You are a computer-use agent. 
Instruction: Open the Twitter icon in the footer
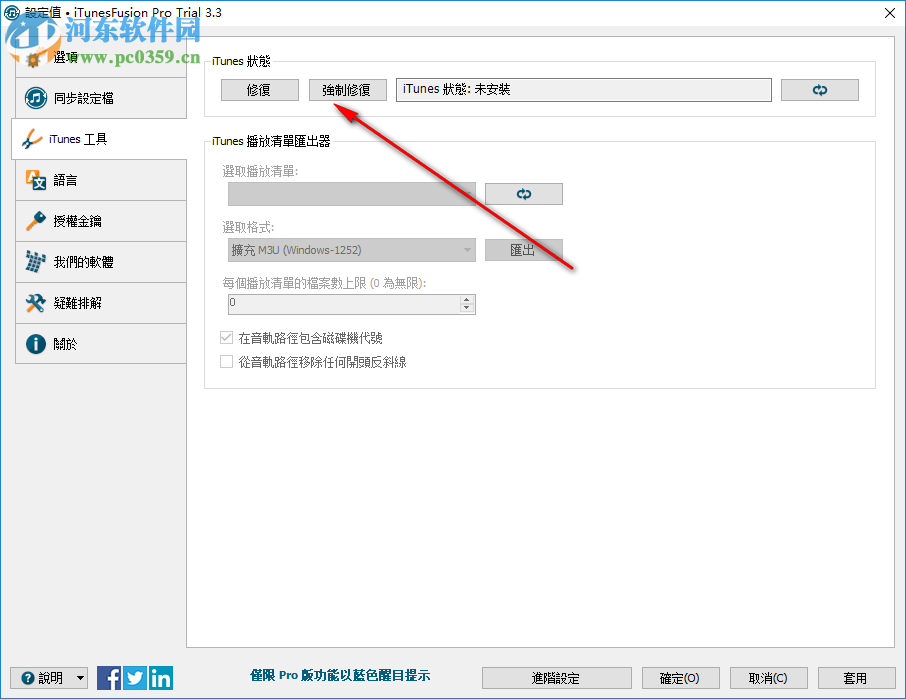135,677
